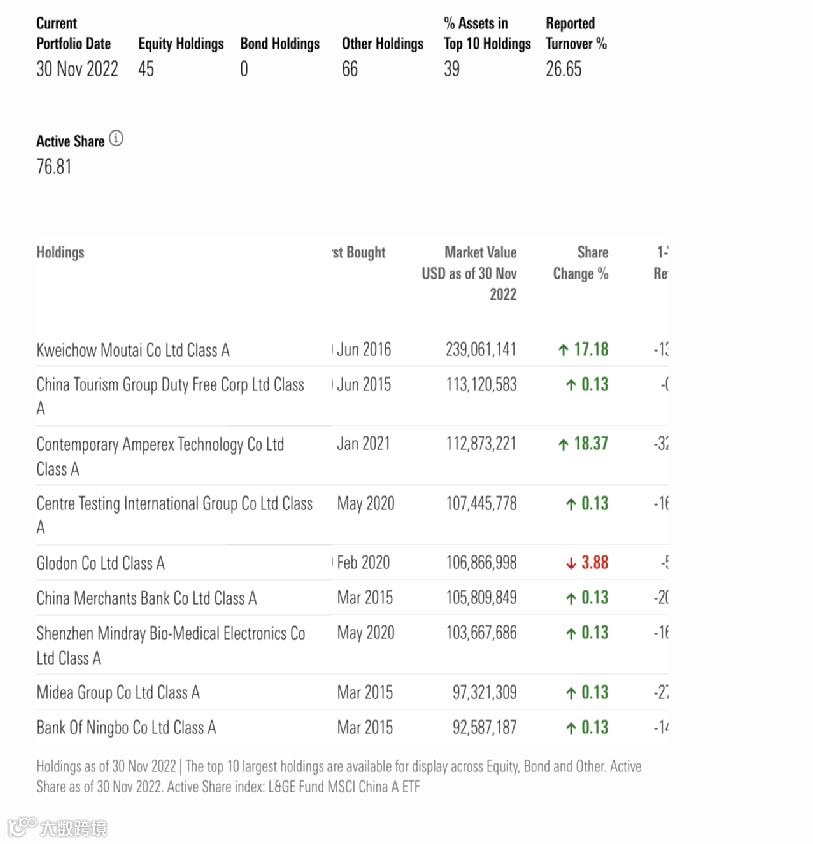Click the Jun 2015 first bought date
The image size is (813, 844).
[364, 384]
